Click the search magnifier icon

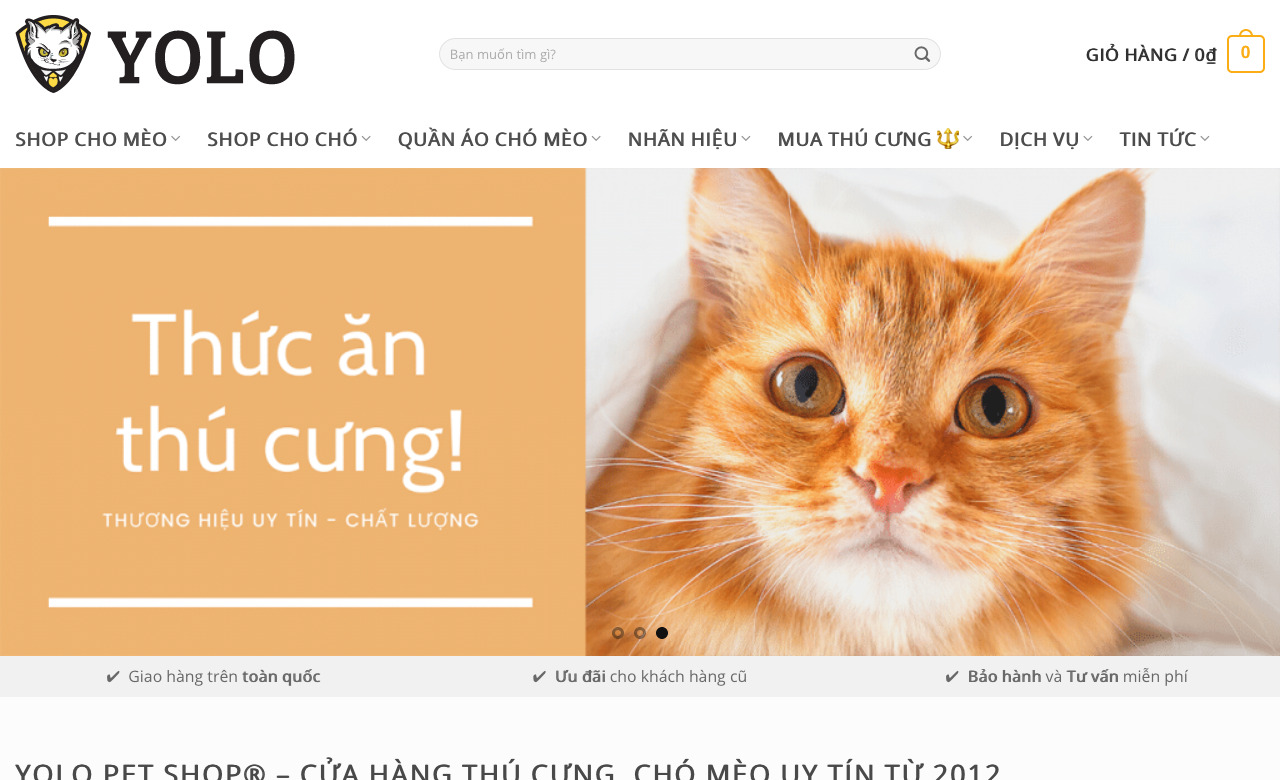coord(922,54)
